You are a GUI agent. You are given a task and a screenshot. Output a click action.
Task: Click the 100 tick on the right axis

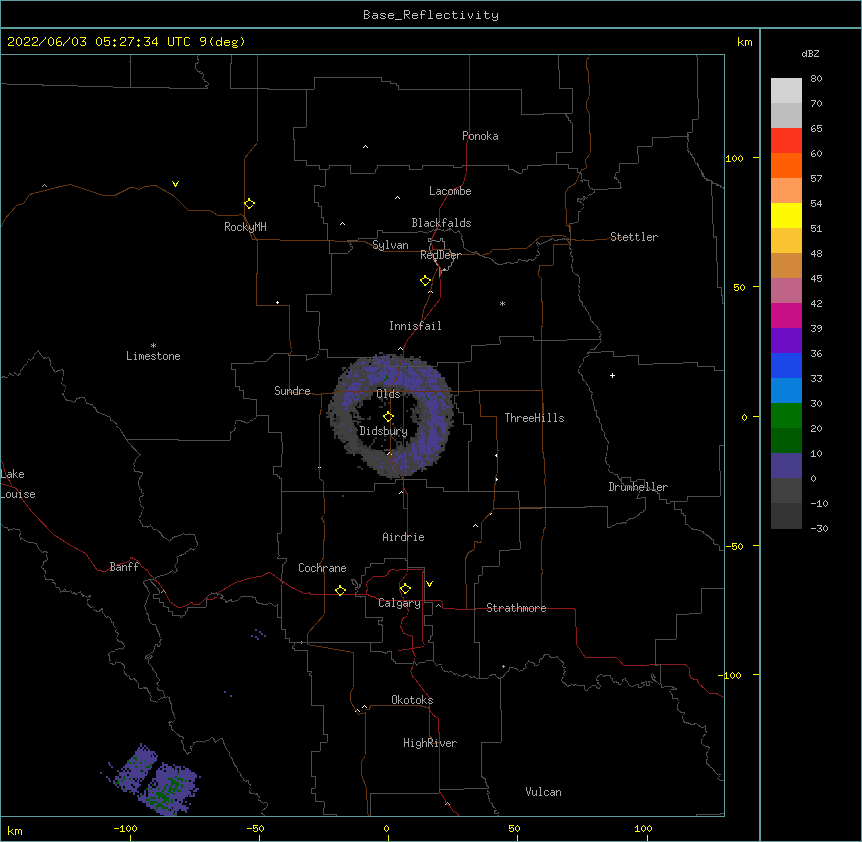(734, 158)
